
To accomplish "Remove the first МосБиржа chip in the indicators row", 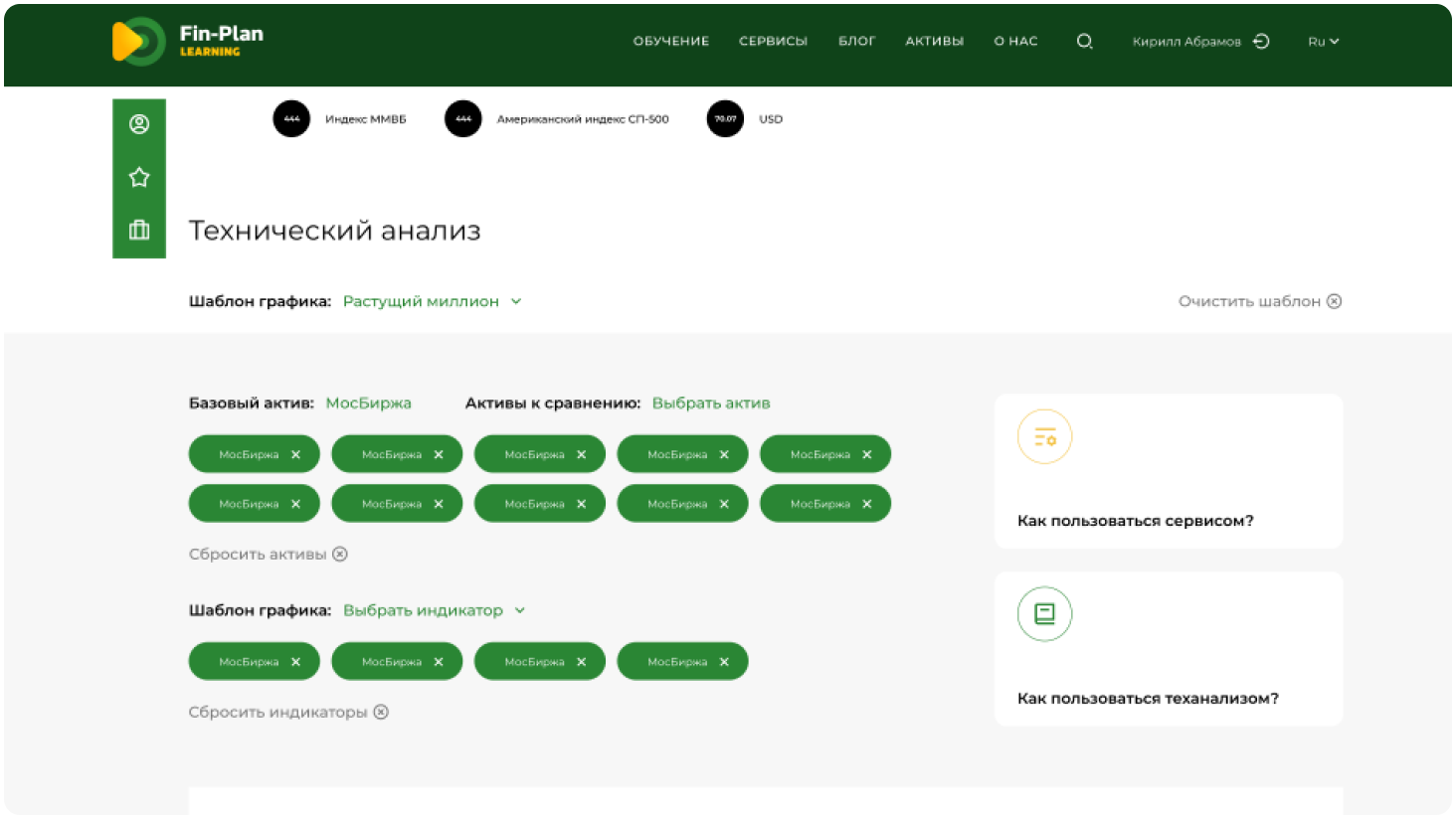I will 295,662.
